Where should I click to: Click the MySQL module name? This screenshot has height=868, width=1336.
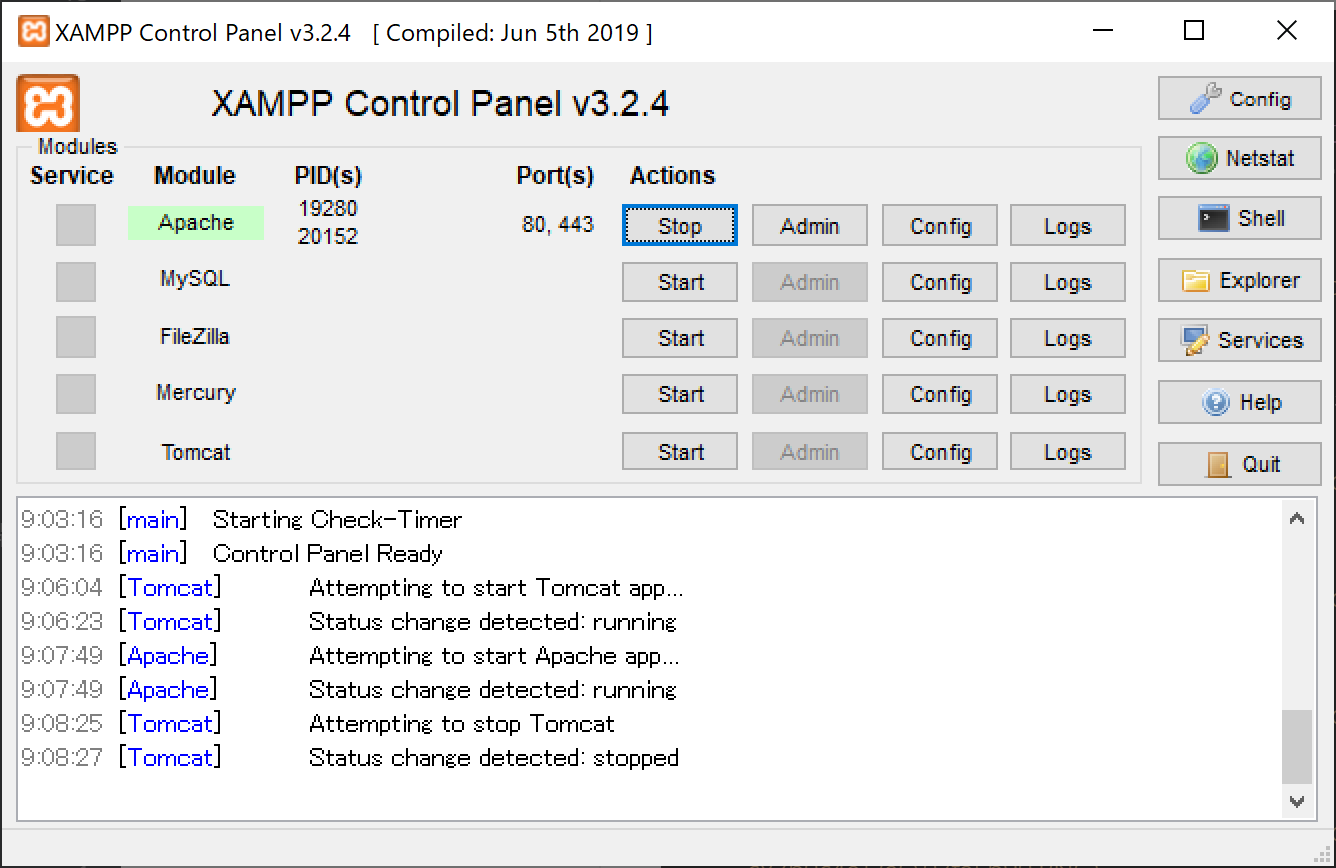point(195,278)
